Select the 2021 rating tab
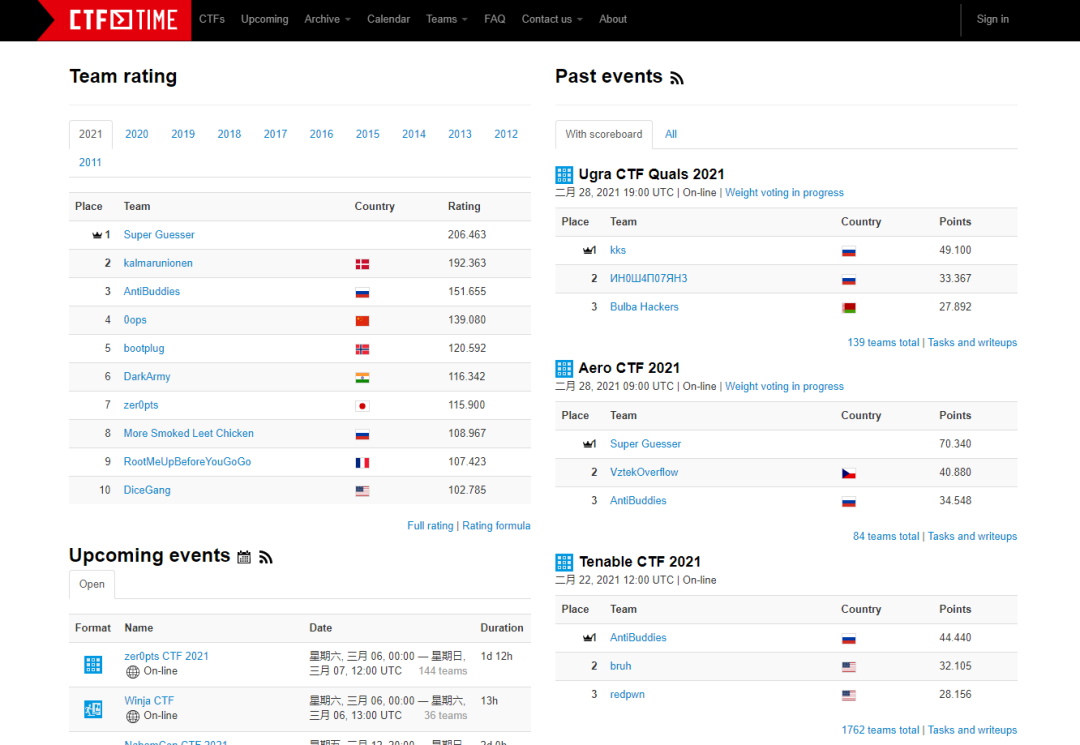 click(x=90, y=134)
